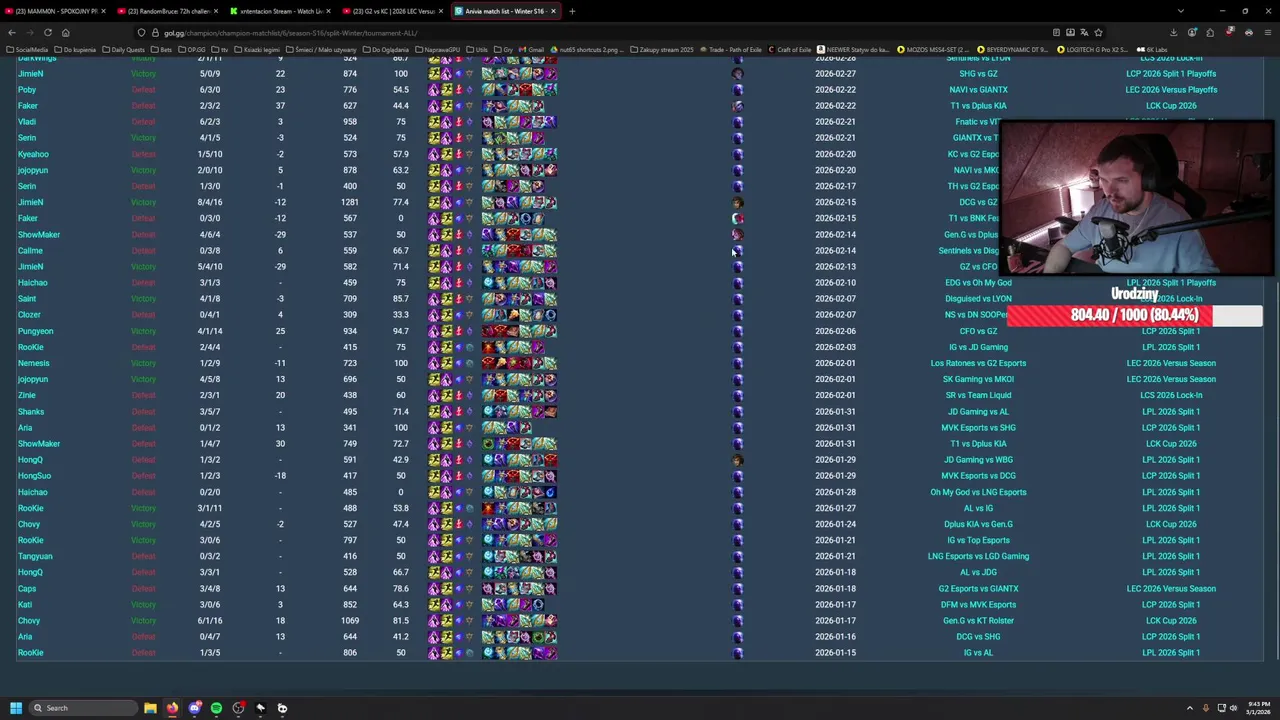Expand the Daily Quests bookmarks folder
The height and width of the screenshot is (720, 1280).
click(123, 49)
